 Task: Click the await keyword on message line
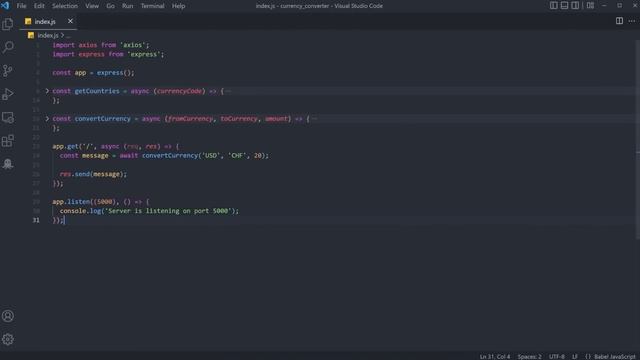(x=129, y=156)
